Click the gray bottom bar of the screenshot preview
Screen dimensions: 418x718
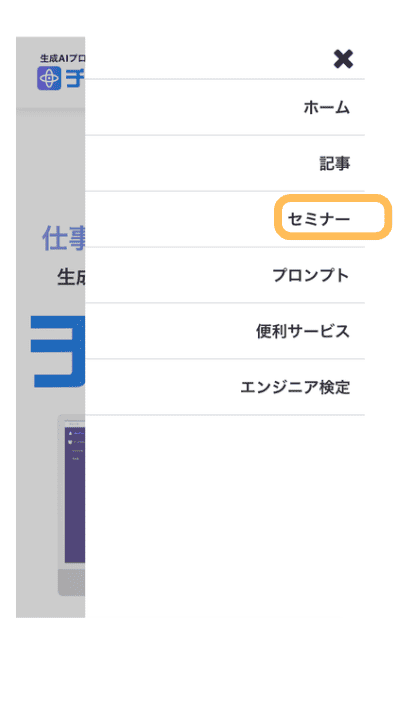pos(72,582)
